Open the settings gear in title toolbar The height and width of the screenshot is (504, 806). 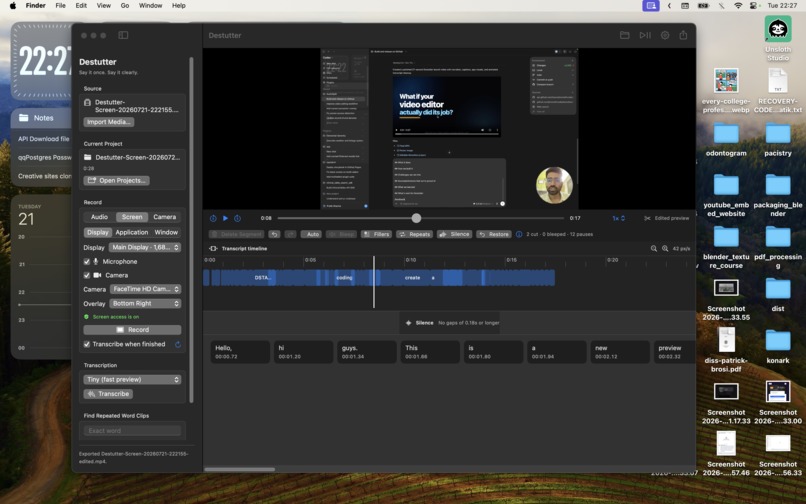665,35
